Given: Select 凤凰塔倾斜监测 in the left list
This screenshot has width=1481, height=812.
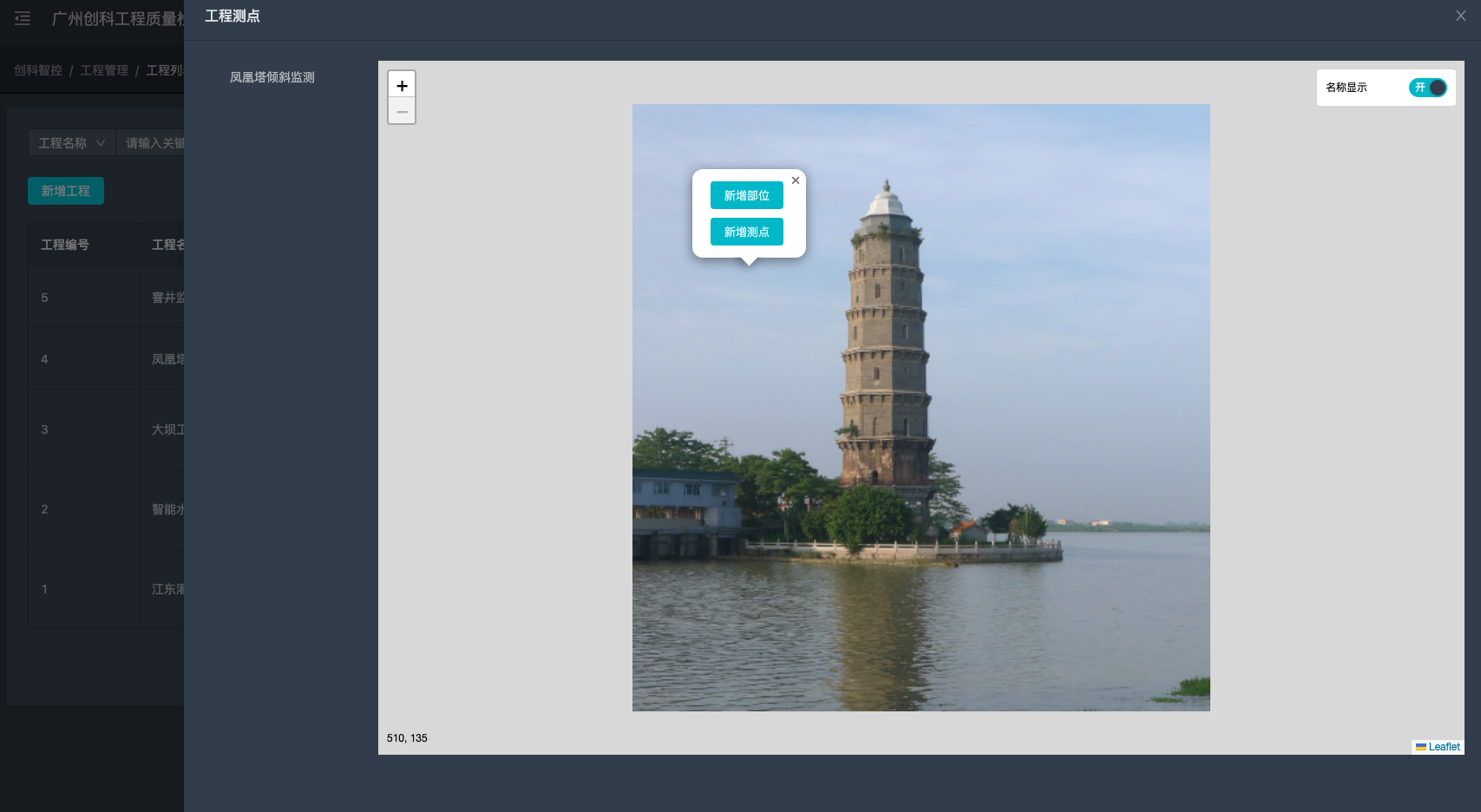Looking at the screenshot, I should [272, 77].
